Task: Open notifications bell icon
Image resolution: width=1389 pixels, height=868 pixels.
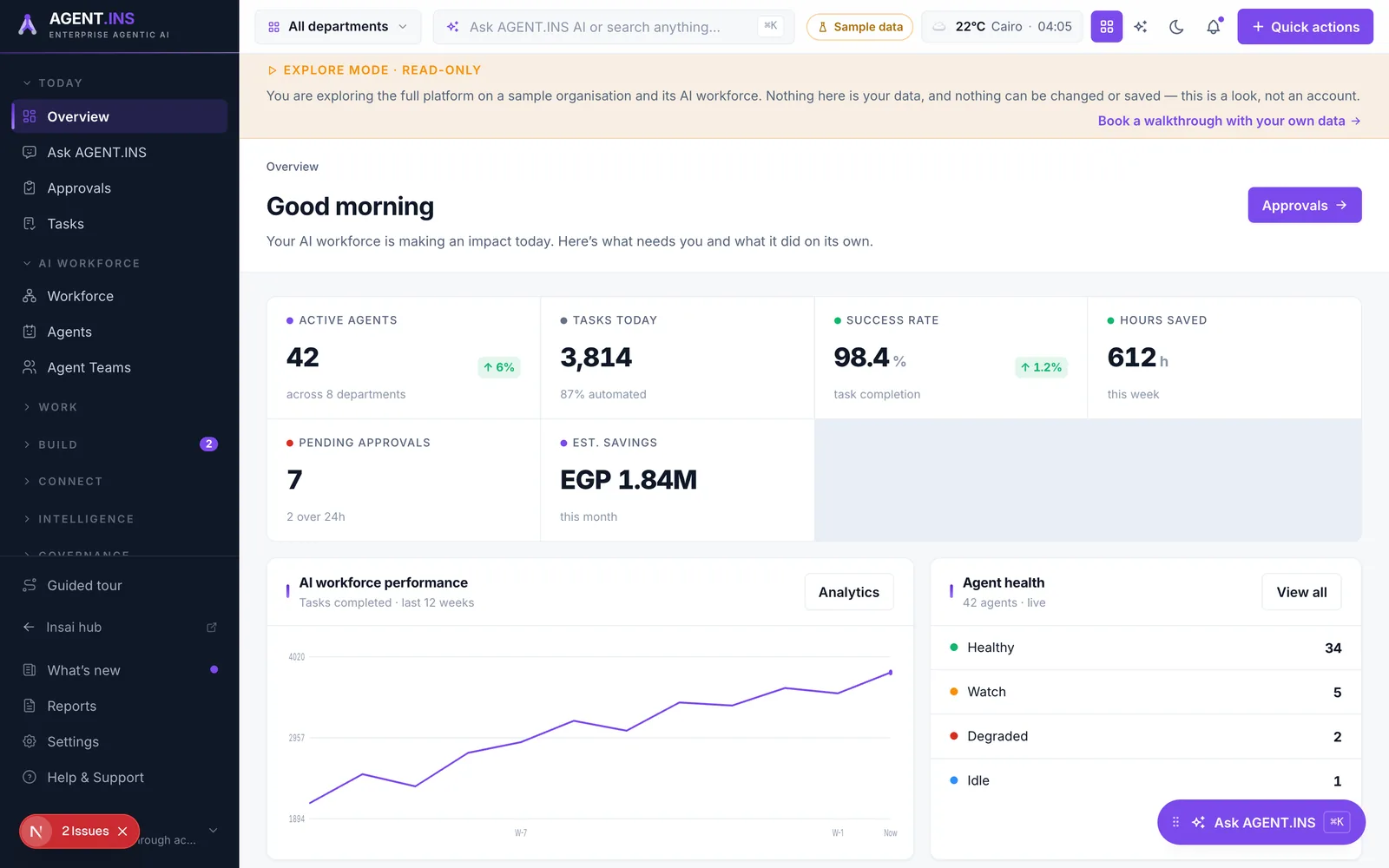Action: tap(1214, 27)
